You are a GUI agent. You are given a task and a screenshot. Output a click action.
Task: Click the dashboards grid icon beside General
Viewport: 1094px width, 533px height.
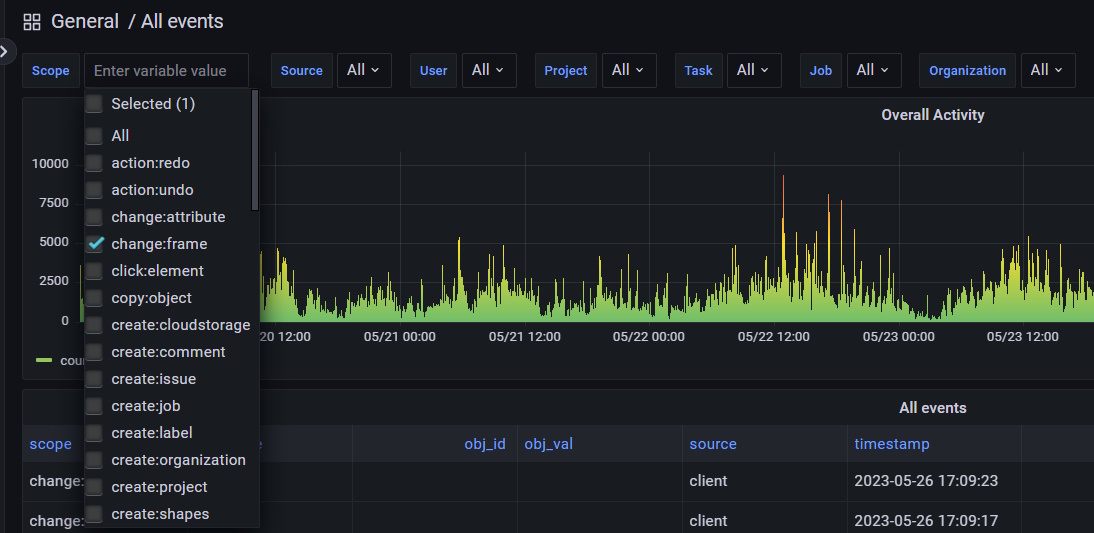[32, 22]
